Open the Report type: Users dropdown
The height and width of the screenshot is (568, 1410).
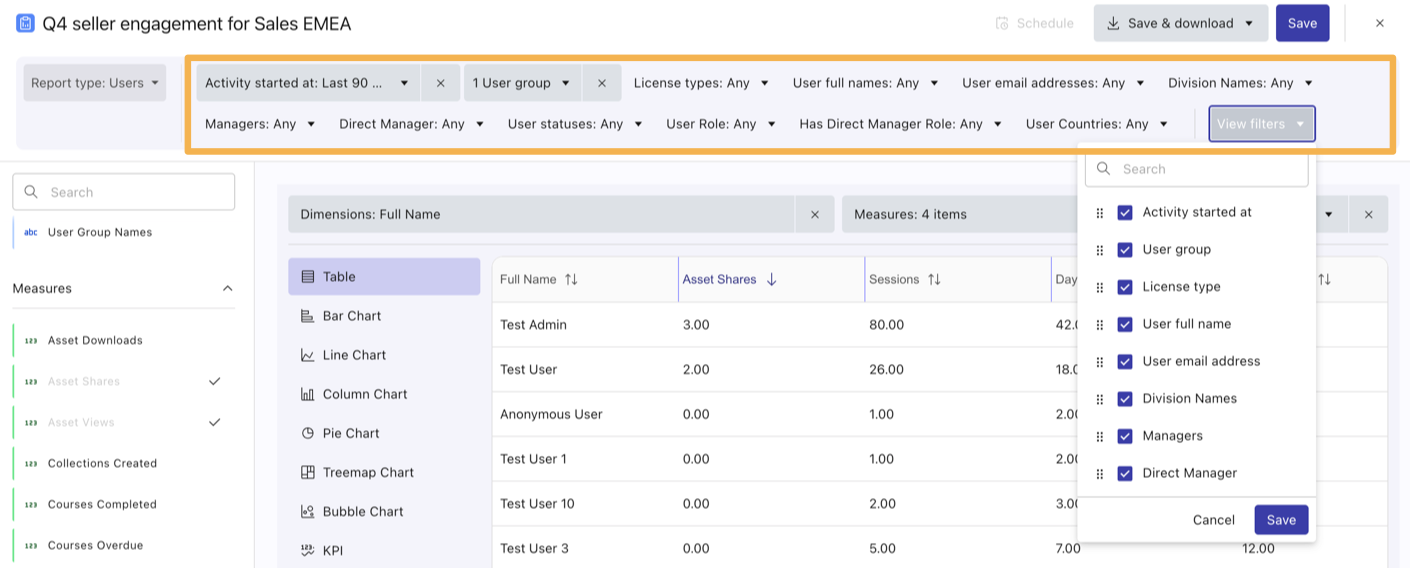(95, 83)
